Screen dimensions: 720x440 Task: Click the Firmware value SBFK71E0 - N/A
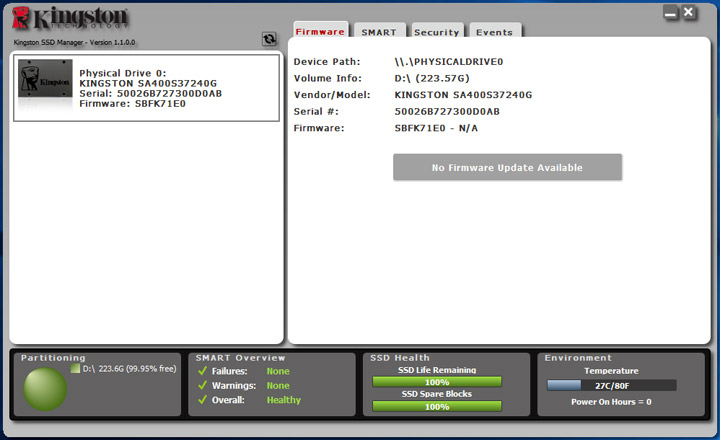pyautogui.click(x=436, y=128)
